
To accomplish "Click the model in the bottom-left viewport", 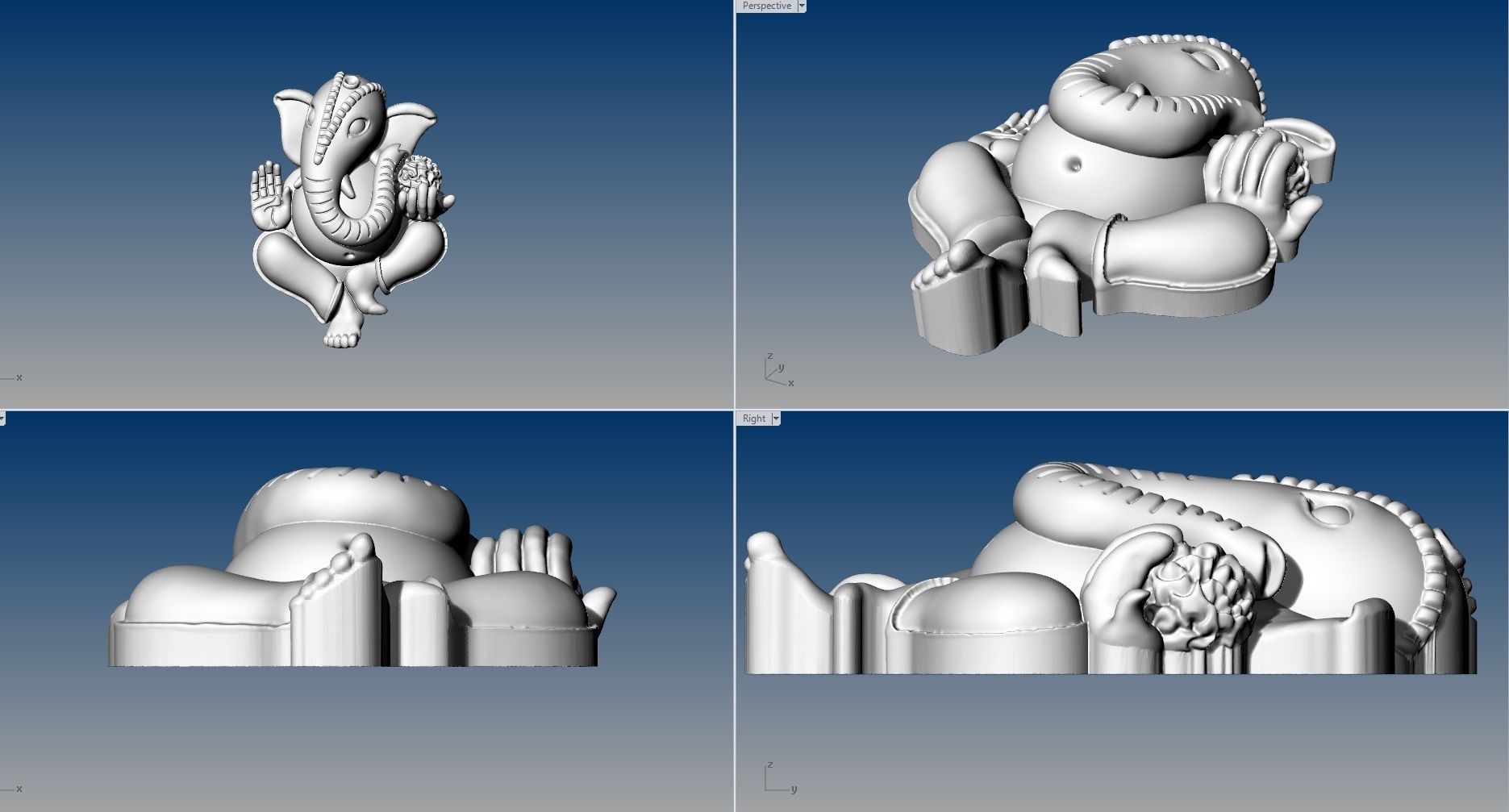I will pyautogui.click(x=363, y=567).
